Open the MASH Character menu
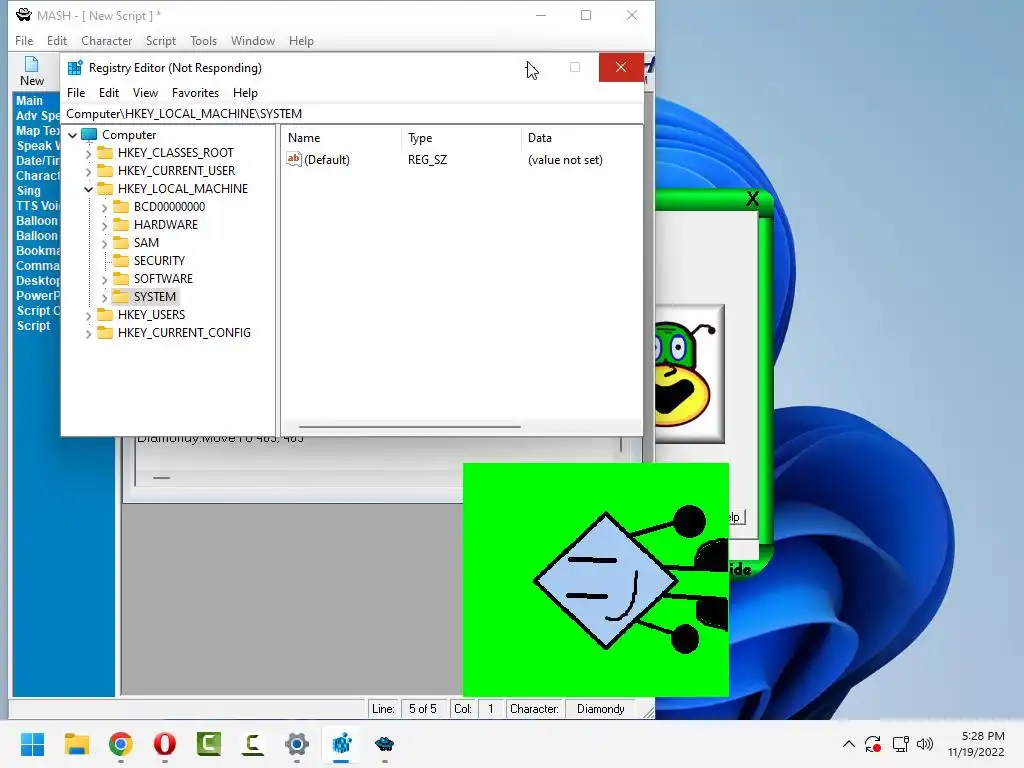 click(106, 40)
